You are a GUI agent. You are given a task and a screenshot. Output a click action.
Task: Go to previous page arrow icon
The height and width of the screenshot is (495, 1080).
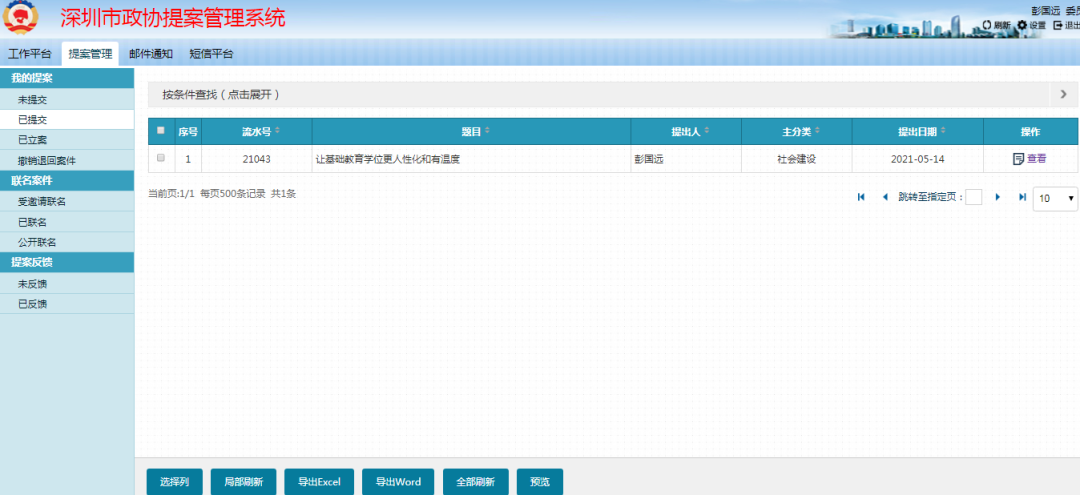(885, 198)
